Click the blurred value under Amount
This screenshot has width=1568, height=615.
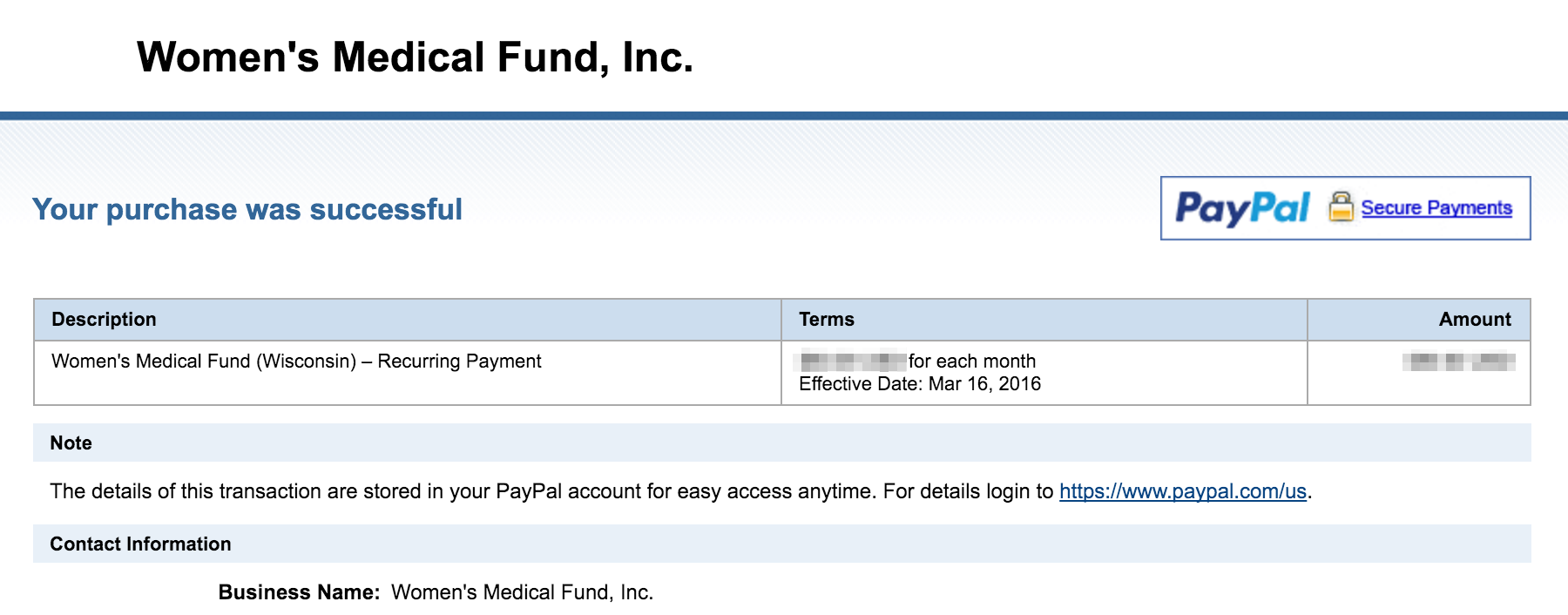click(x=1458, y=362)
